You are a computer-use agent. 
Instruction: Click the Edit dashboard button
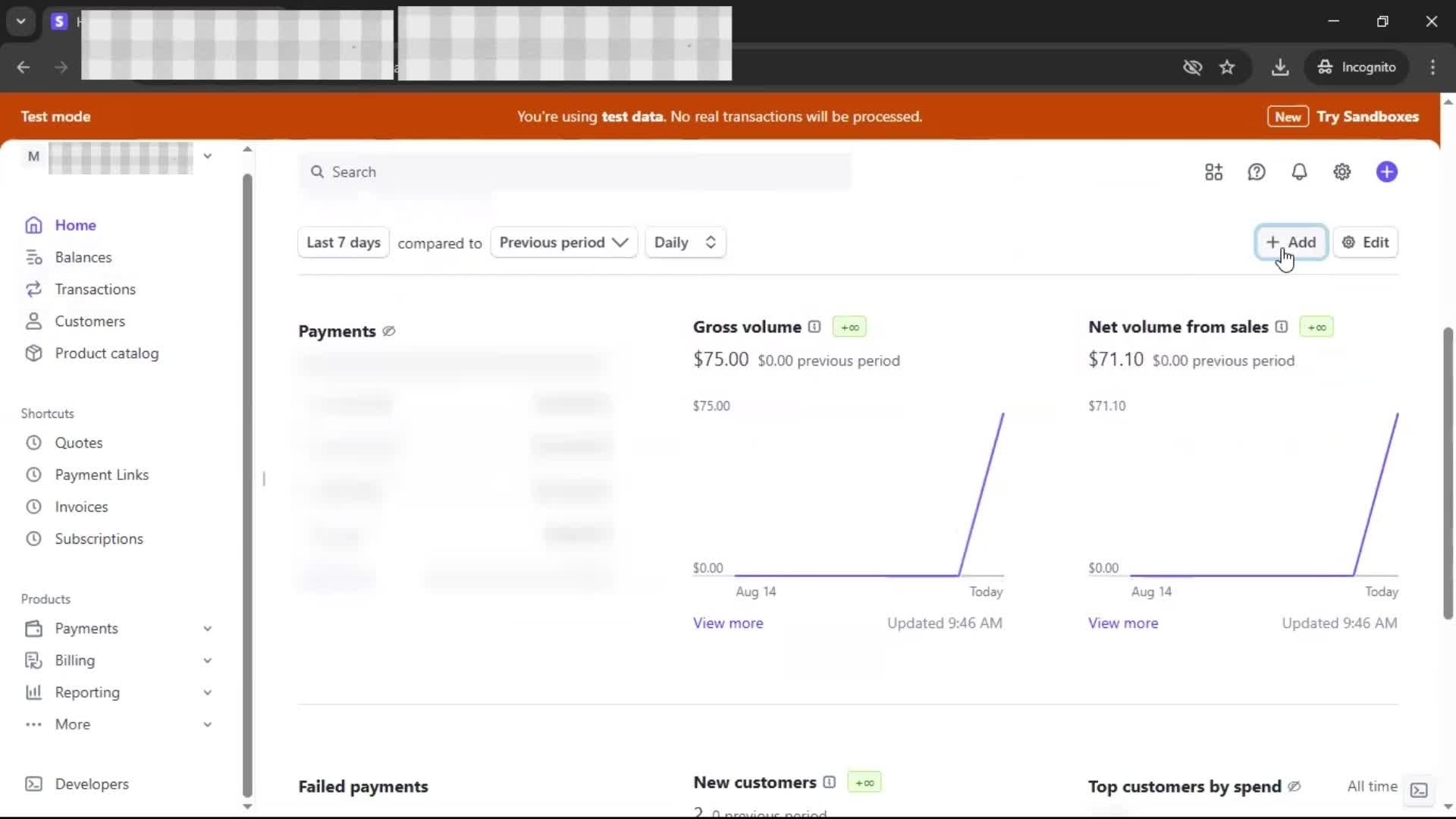coord(1365,243)
